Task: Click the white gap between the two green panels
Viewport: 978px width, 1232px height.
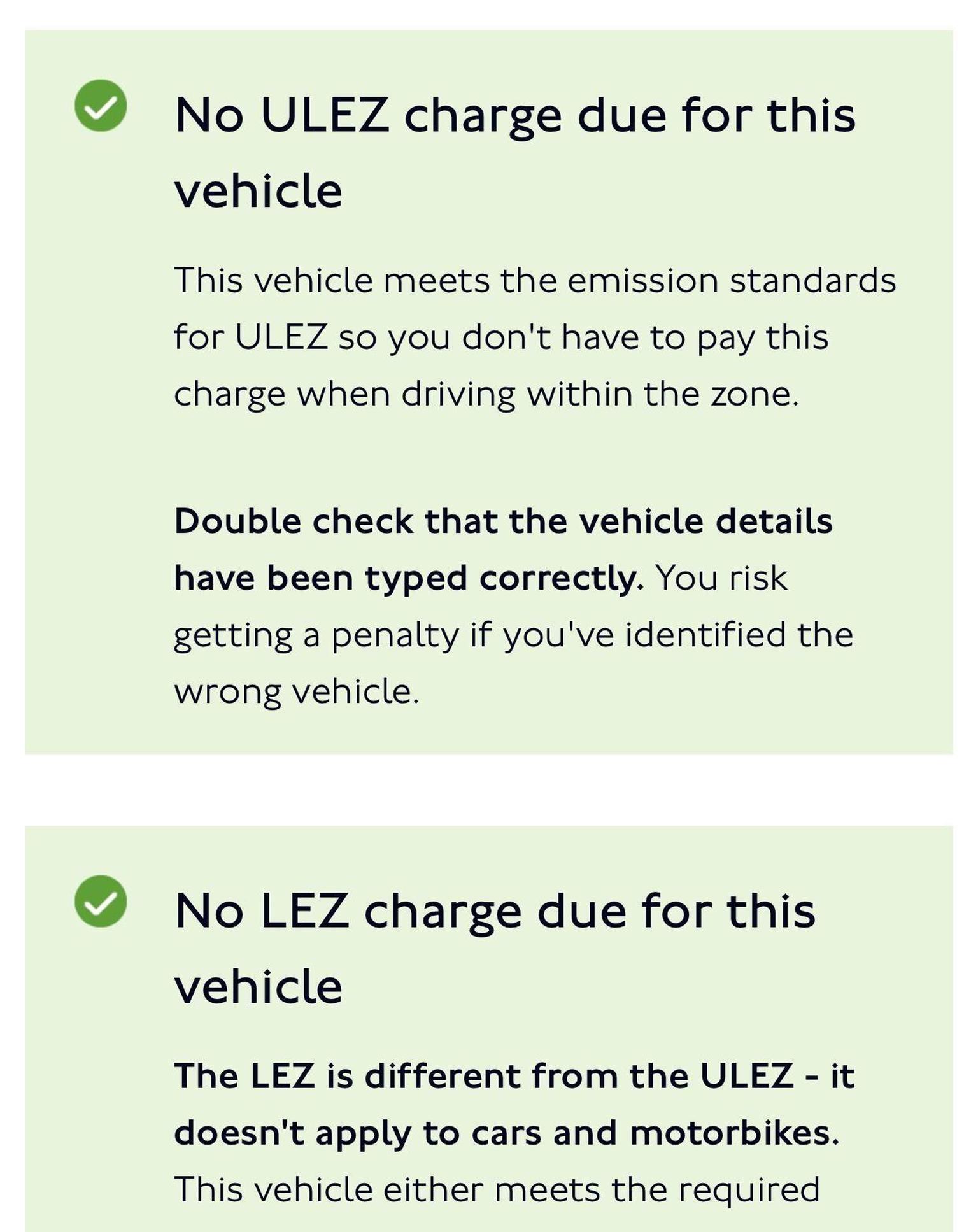Action: click(x=489, y=790)
